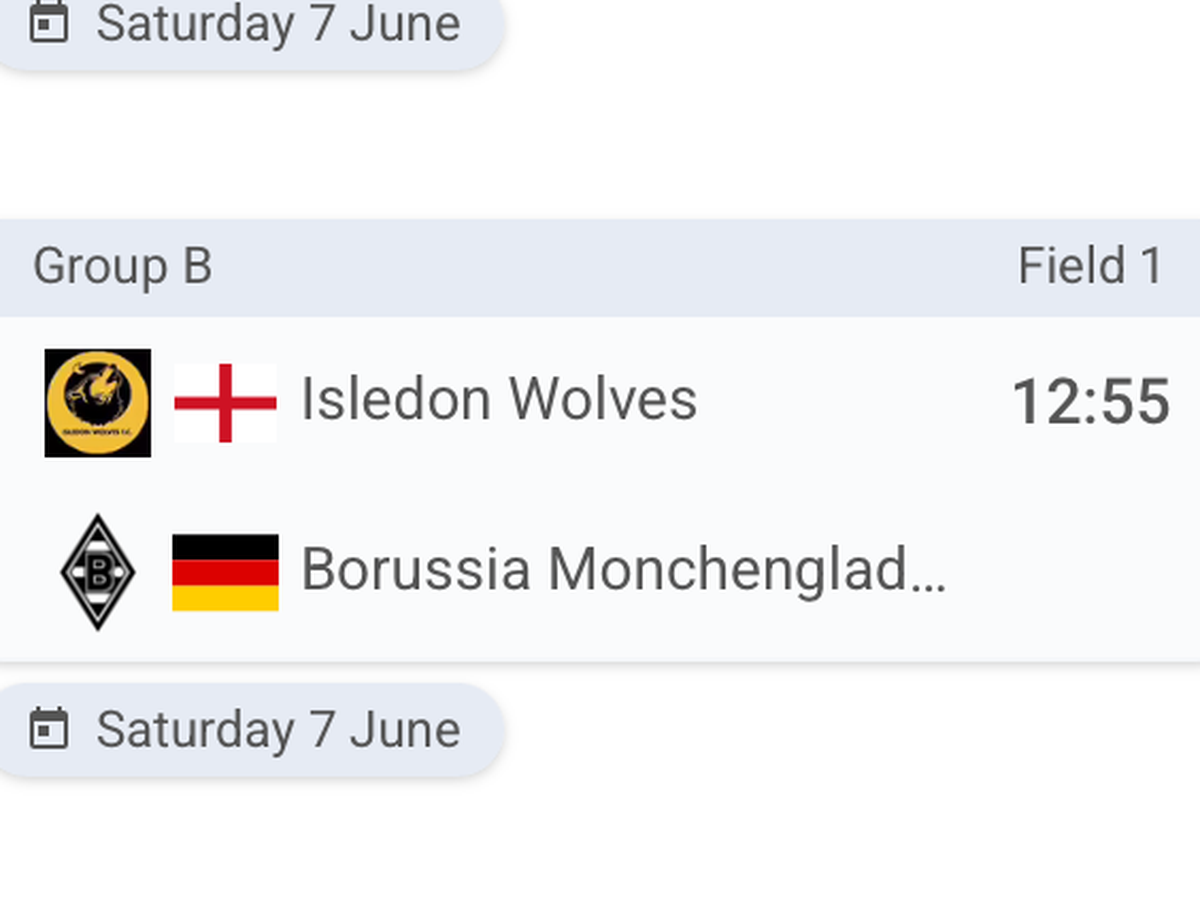This screenshot has width=1200, height=900.
Task: Click the Group B label
Action: tap(122, 267)
